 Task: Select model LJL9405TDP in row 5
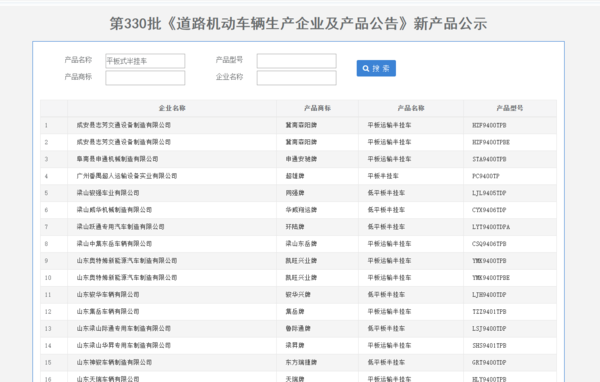click(x=489, y=193)
